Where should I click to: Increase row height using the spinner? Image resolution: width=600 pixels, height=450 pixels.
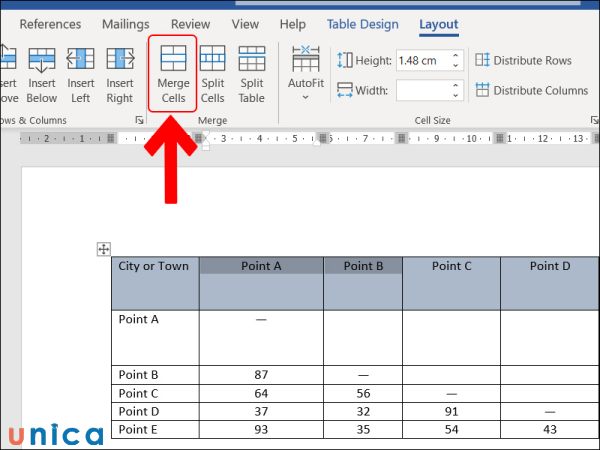[x=458, y=56]
